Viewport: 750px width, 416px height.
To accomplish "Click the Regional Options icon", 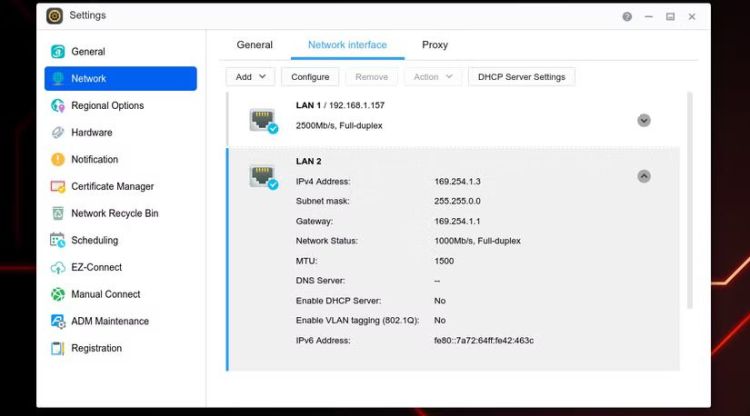I will [x=58, y=106].
